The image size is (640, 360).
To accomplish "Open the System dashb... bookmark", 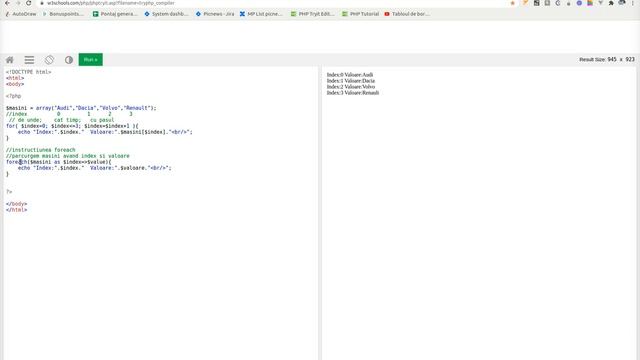I will tap(167, 14).
